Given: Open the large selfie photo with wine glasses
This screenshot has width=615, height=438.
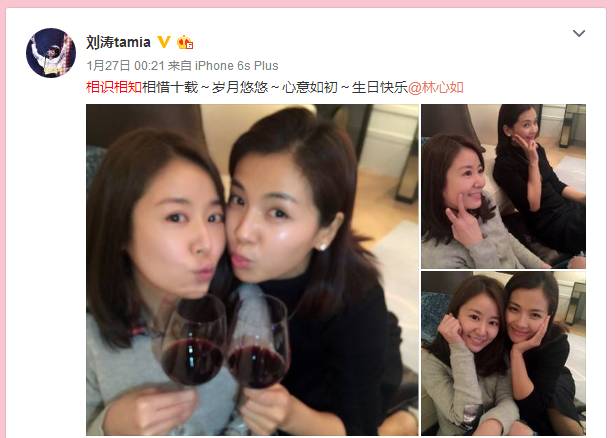Looking at the screenshot, I should click(252, 270).
